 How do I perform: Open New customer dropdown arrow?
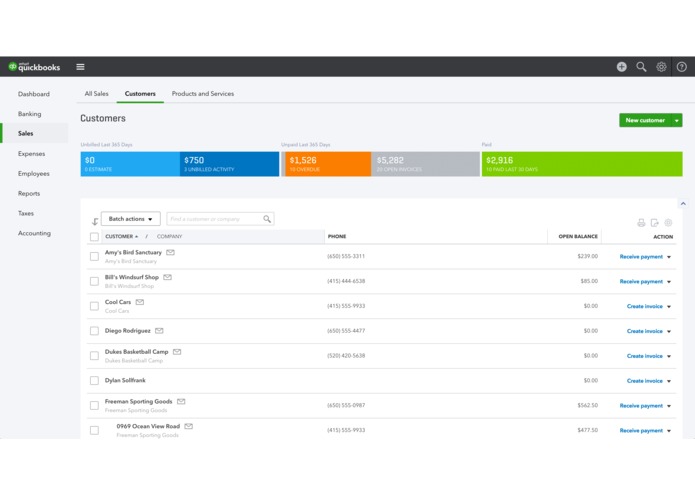pyautogui.click(x=676, y=120)
